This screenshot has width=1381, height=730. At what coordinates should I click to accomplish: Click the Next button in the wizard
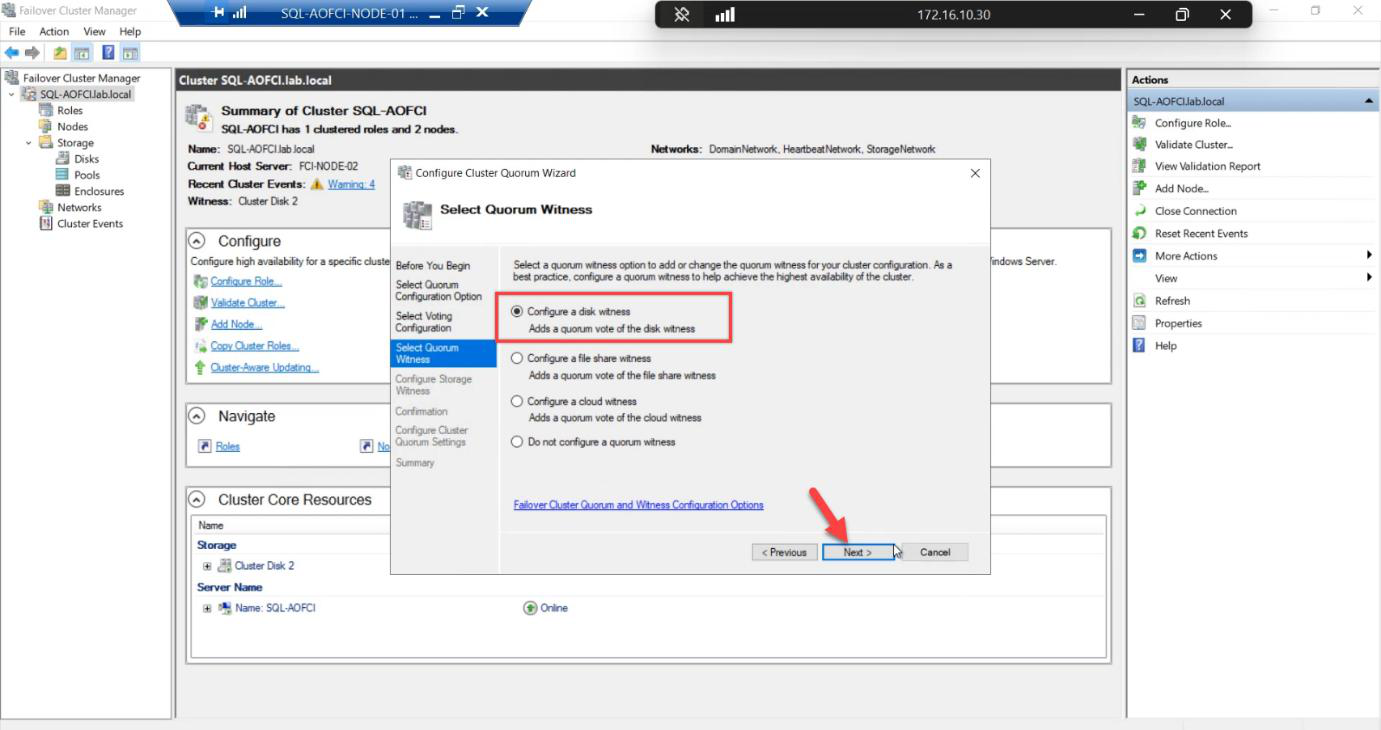858,552
